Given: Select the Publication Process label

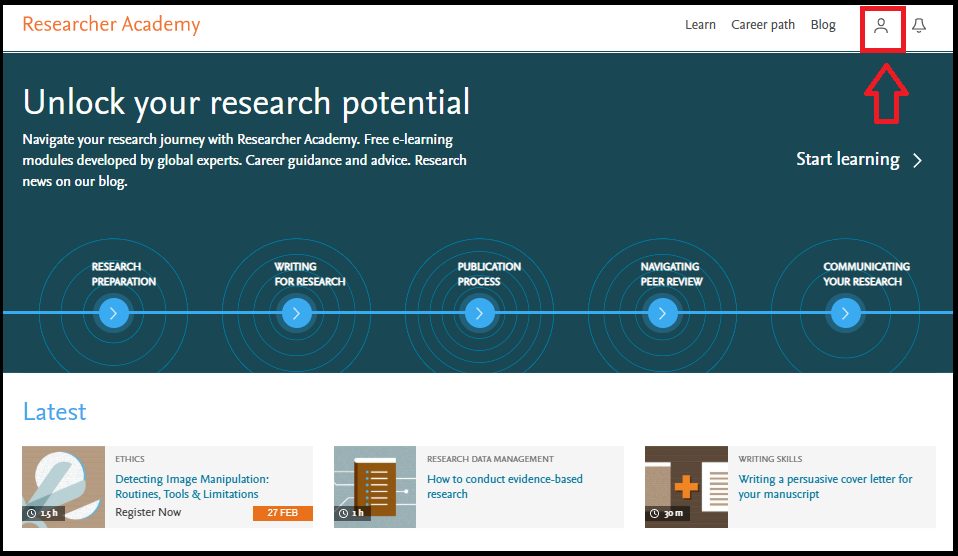Looking at the screenshot, I should coord(489,274).
